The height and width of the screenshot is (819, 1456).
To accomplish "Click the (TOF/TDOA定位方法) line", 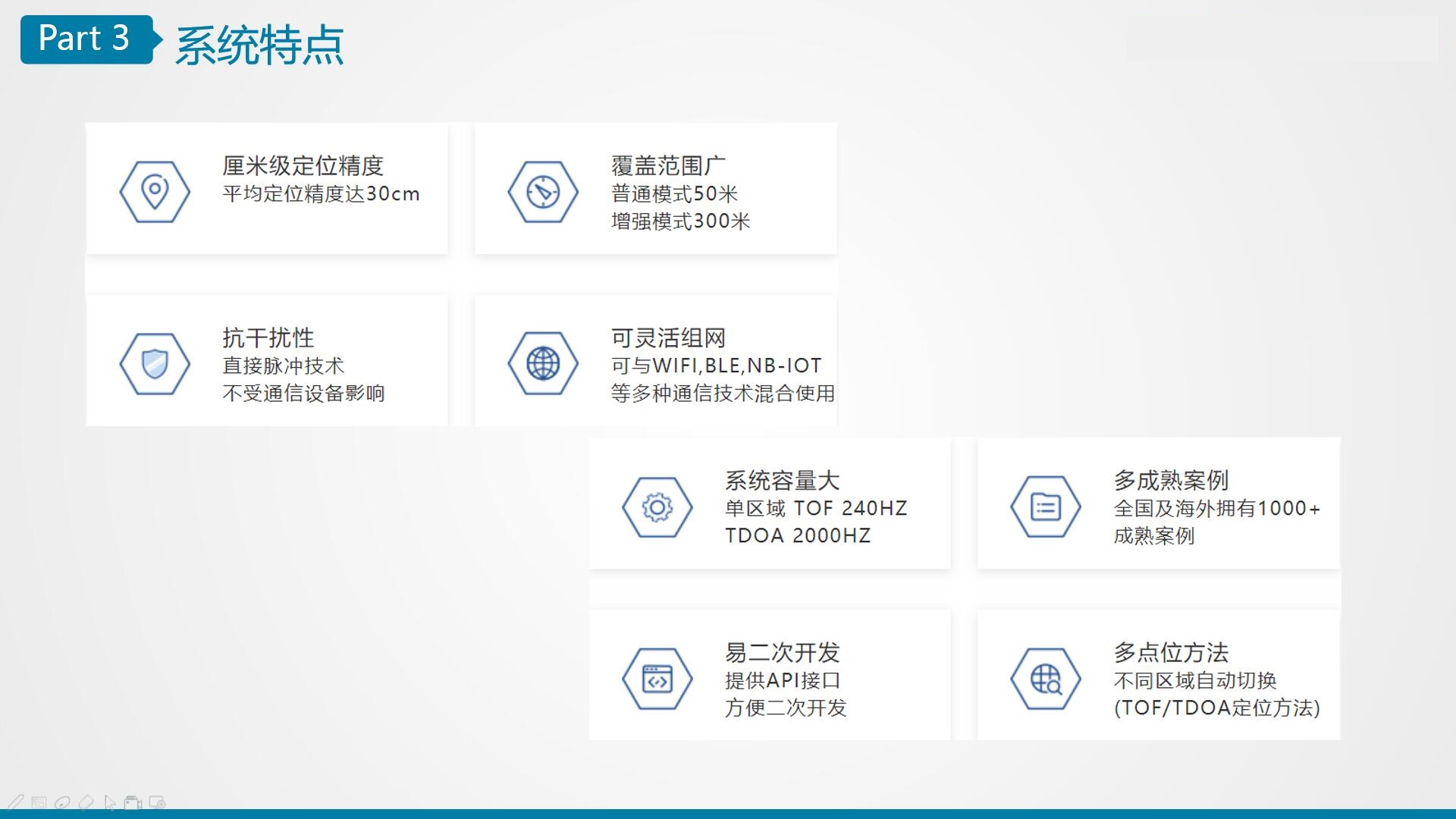I will coord(1217,708).
